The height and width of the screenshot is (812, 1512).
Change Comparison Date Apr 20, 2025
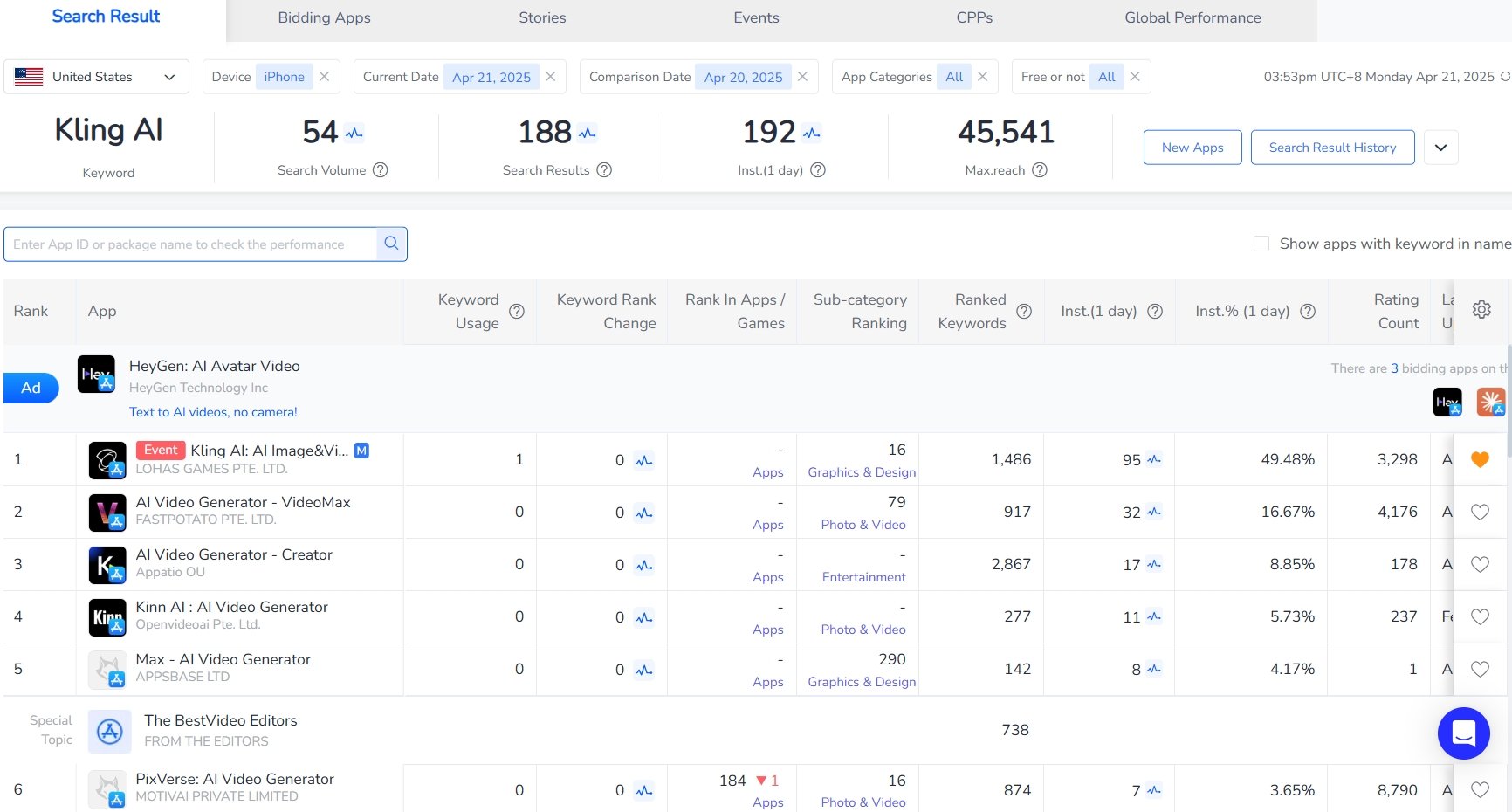(x=743, y=77)
